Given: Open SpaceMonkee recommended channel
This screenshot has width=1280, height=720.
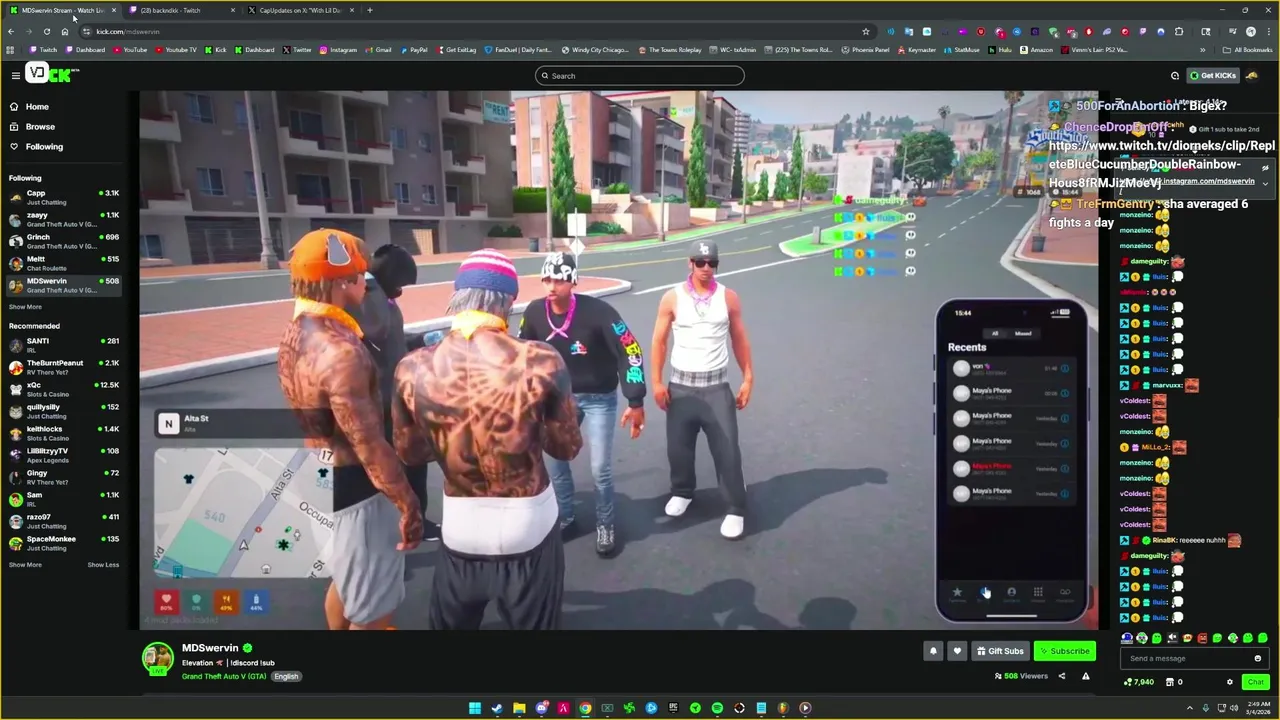Looking at the screenshot, I should (x=64, y=543).
